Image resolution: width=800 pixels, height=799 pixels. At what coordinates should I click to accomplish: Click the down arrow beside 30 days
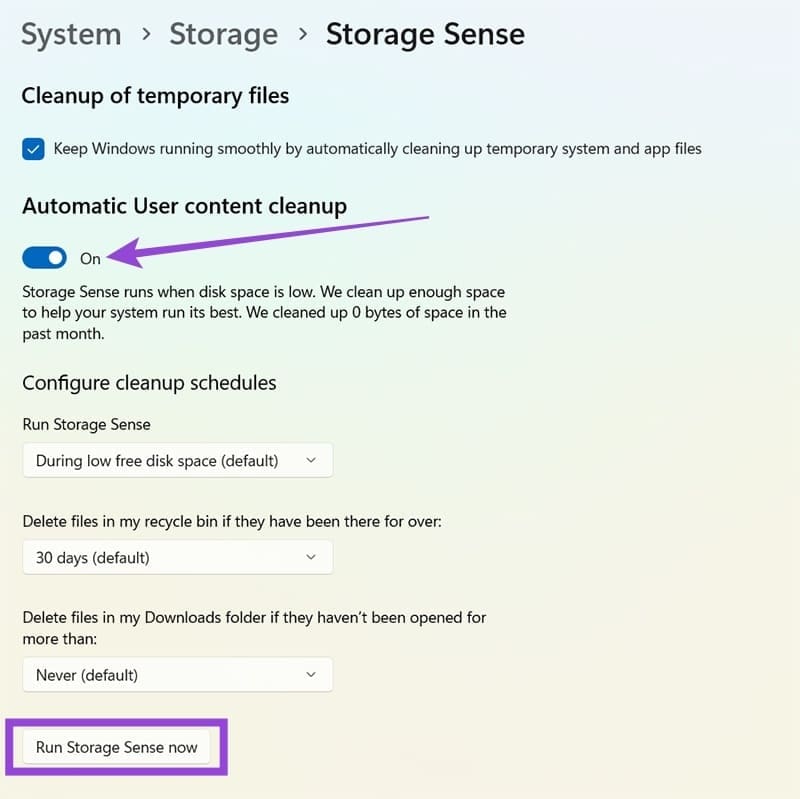point(310,557)
